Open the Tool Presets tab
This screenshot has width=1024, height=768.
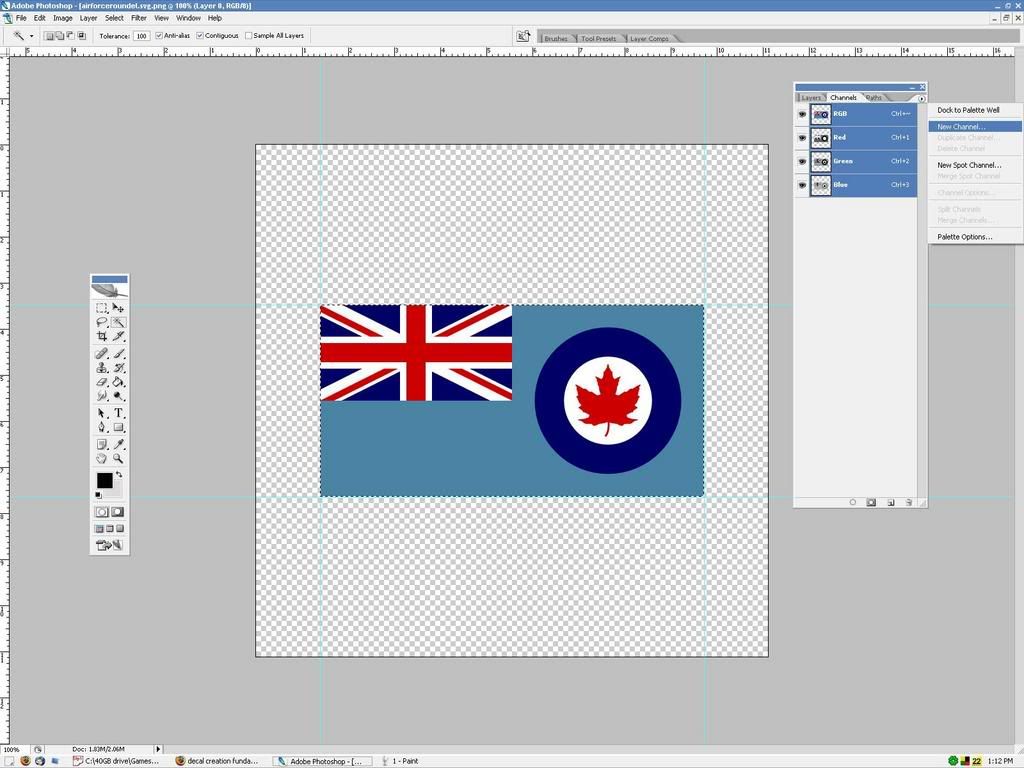(598, 39)
